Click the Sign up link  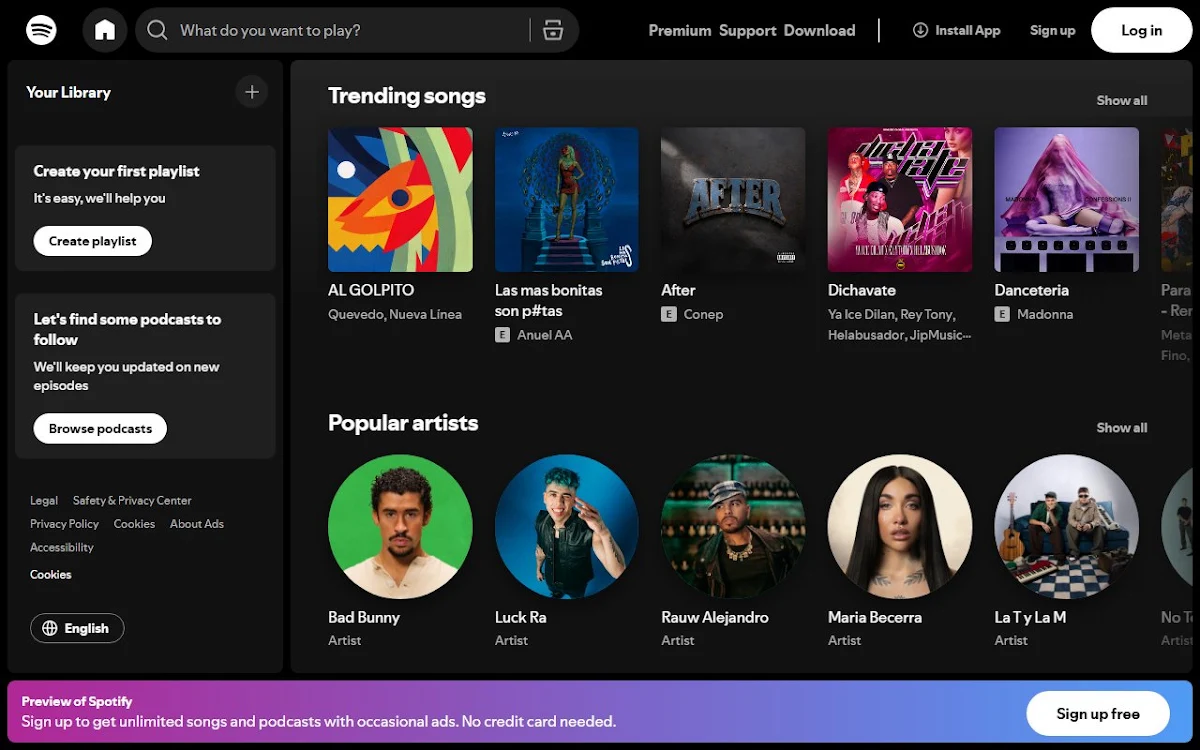[x=1052, y=30]
